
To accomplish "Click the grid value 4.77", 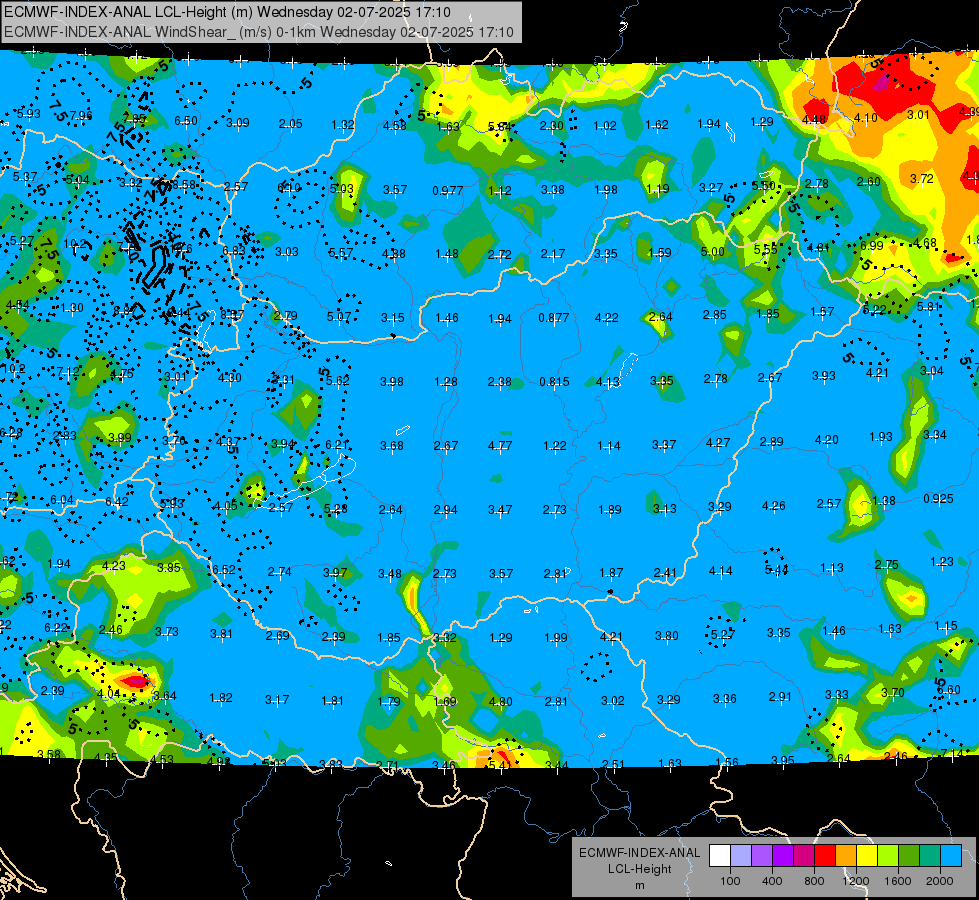I will click(x=499, y=445).
